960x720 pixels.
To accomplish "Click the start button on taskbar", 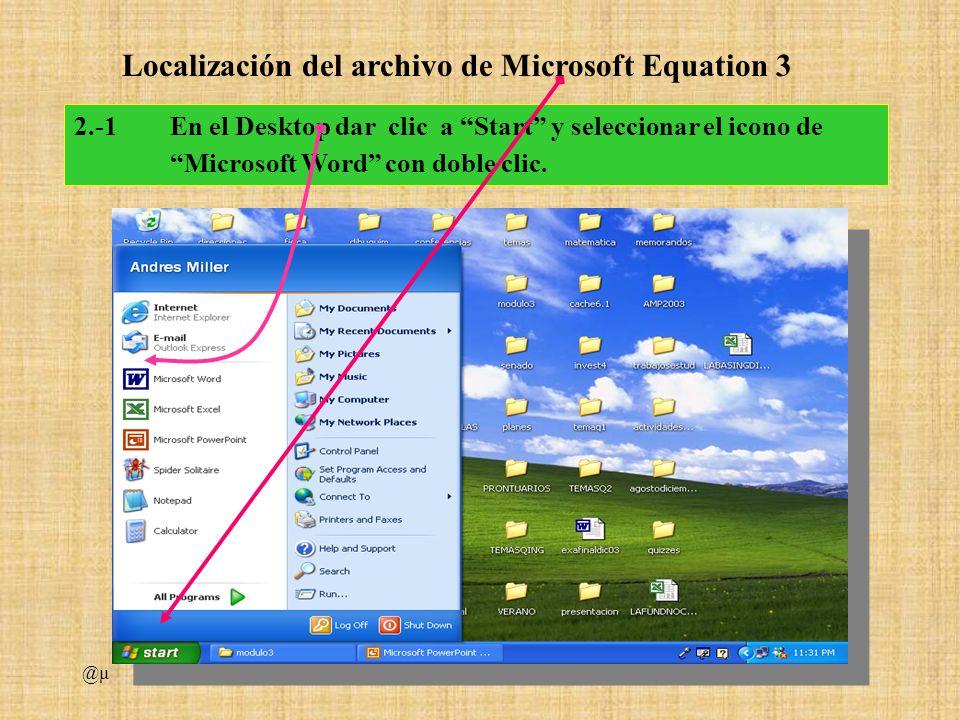I will point(156,653).
